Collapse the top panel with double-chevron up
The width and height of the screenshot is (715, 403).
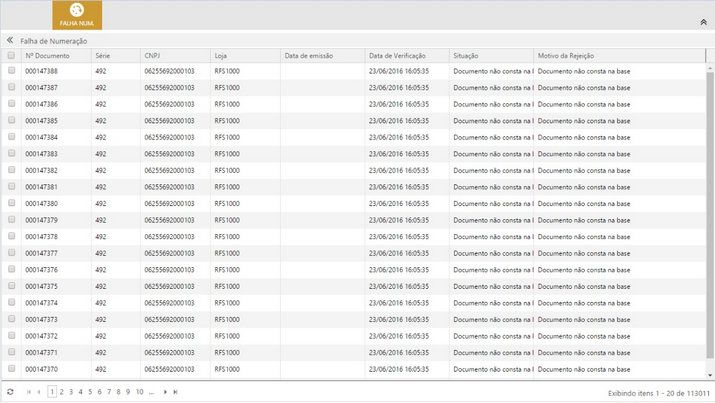click(703, 22)
